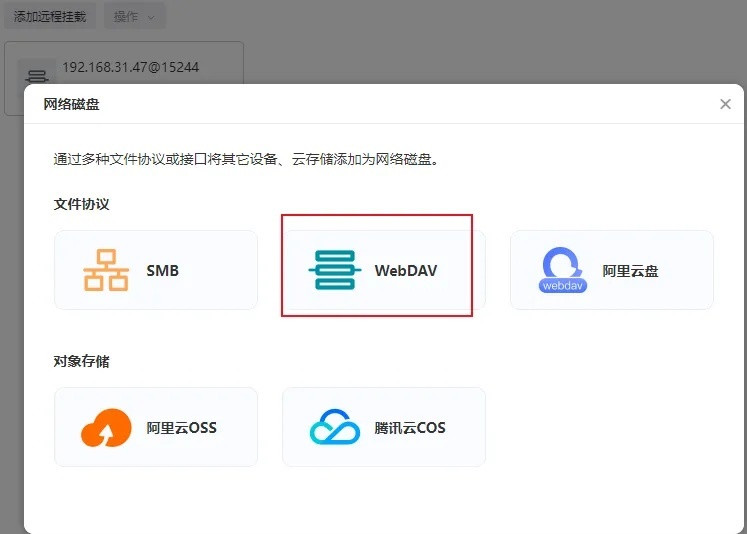Click the 阿里云OSS label text
This screenshot has height=534, width=747.
coord(182,428)
